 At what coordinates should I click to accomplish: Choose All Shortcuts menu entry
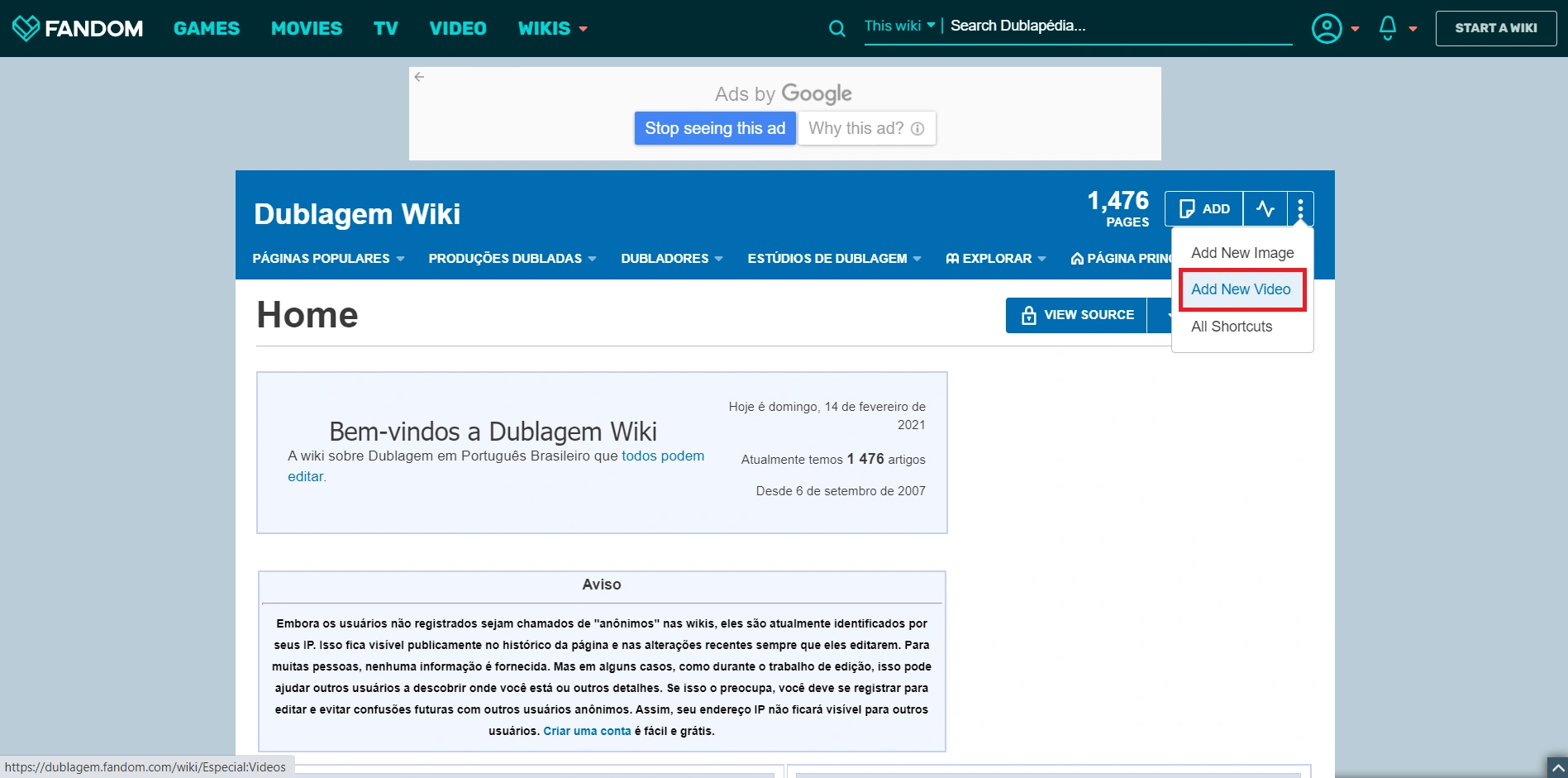(1232, 327)
